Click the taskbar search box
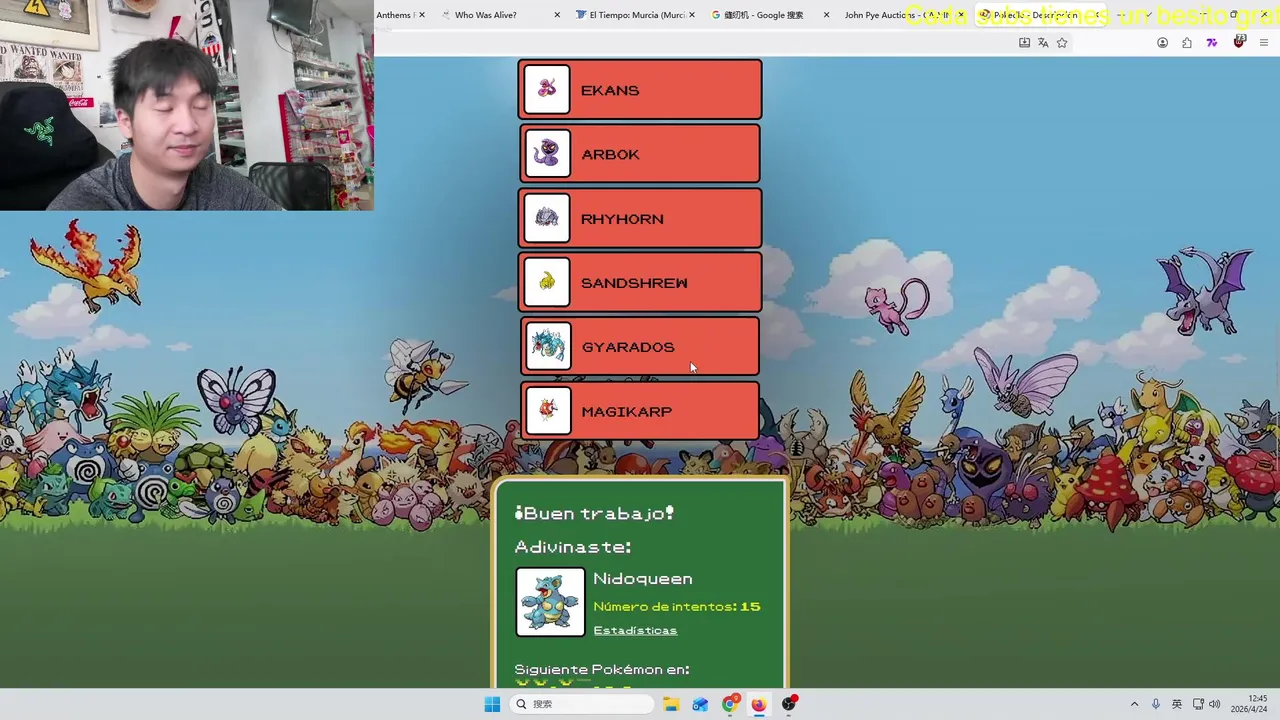Screen dimensions: 1280x720 point(583,704)
